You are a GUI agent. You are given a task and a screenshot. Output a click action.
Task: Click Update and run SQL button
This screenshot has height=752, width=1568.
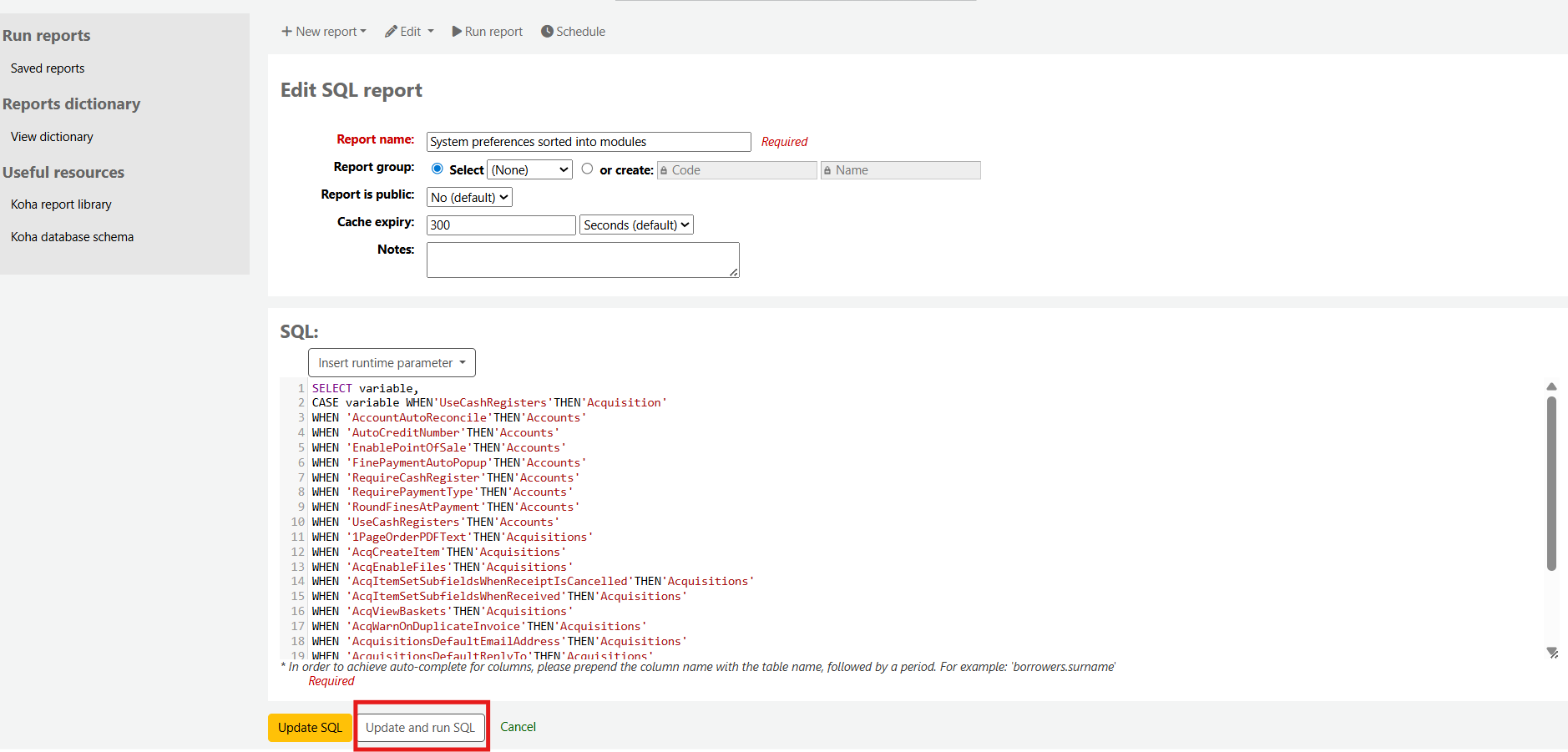coord(420,728)
